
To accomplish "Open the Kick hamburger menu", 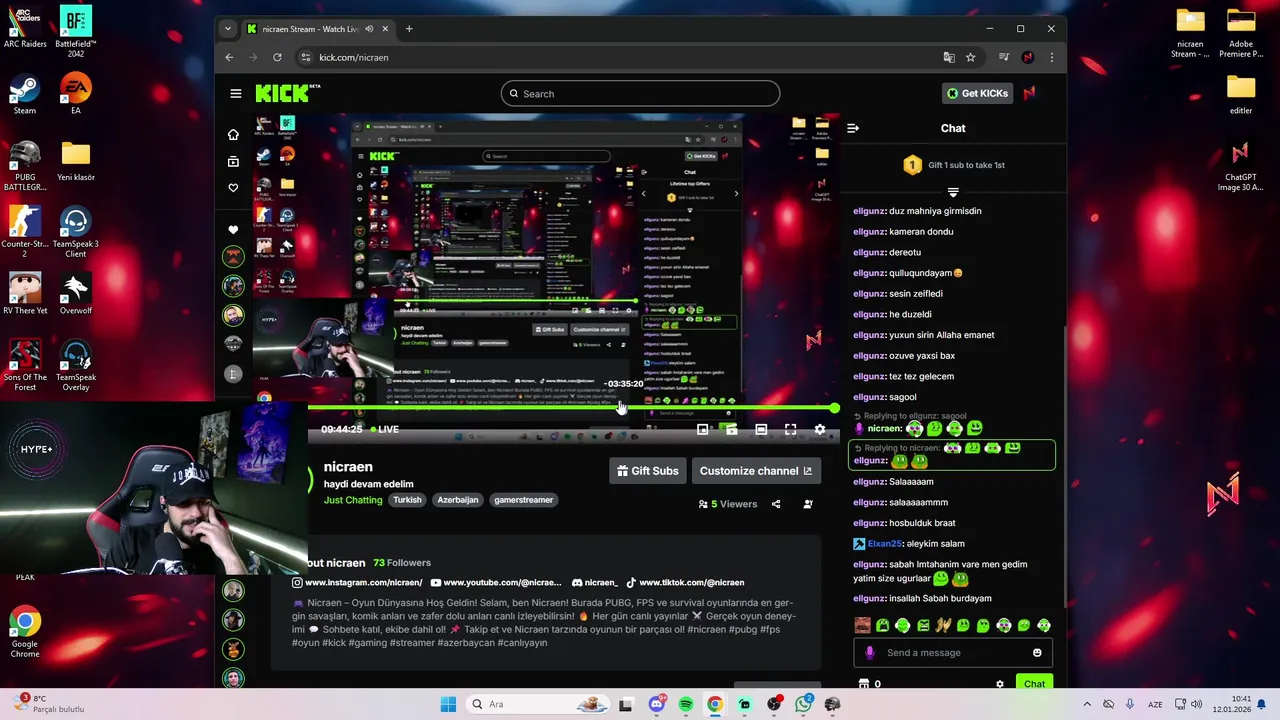I will click(235, 94).
